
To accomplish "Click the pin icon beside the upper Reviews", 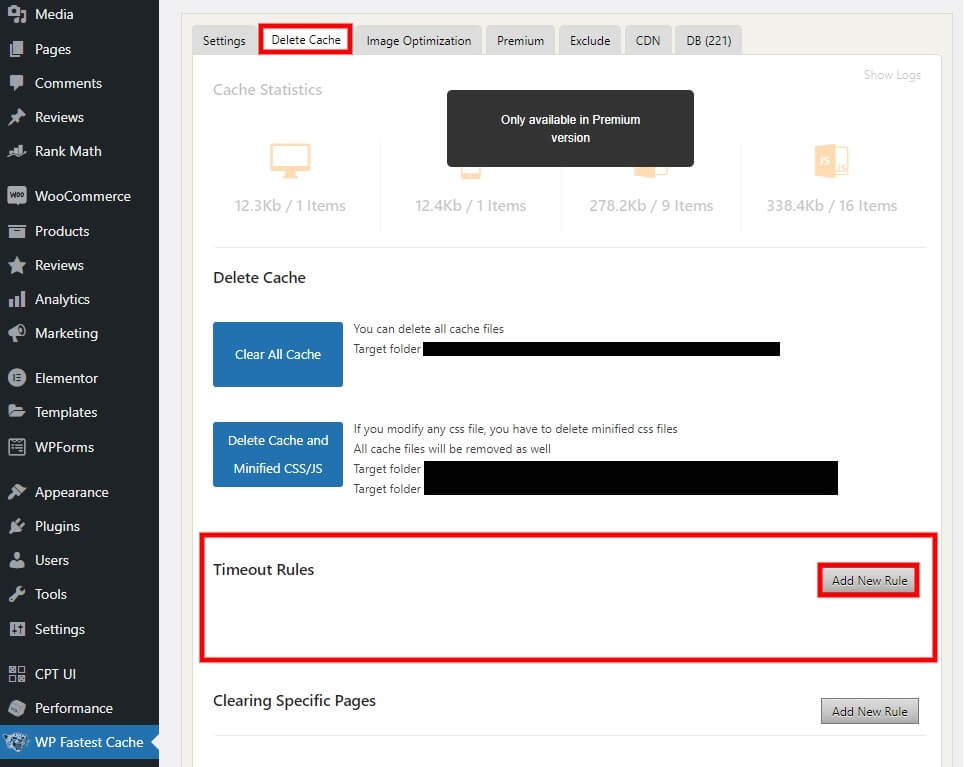I will (17, 117).
